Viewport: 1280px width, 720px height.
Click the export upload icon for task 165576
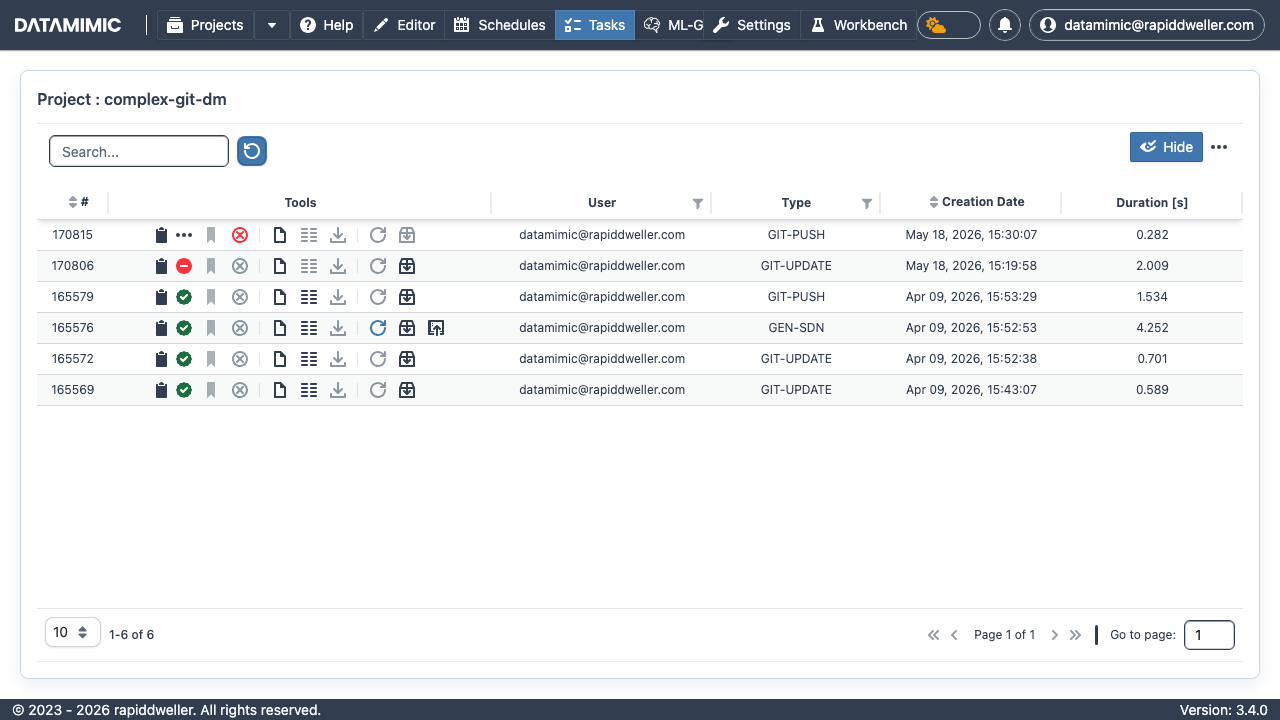coord(436,328)
